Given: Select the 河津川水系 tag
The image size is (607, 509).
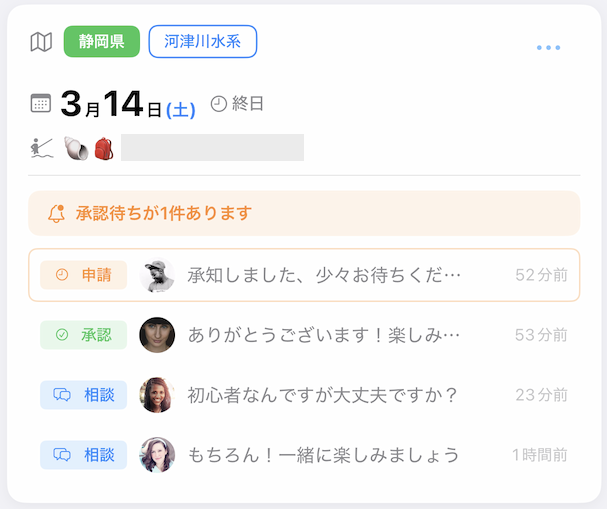Looking at the screenshot, I should coord(203,42).
